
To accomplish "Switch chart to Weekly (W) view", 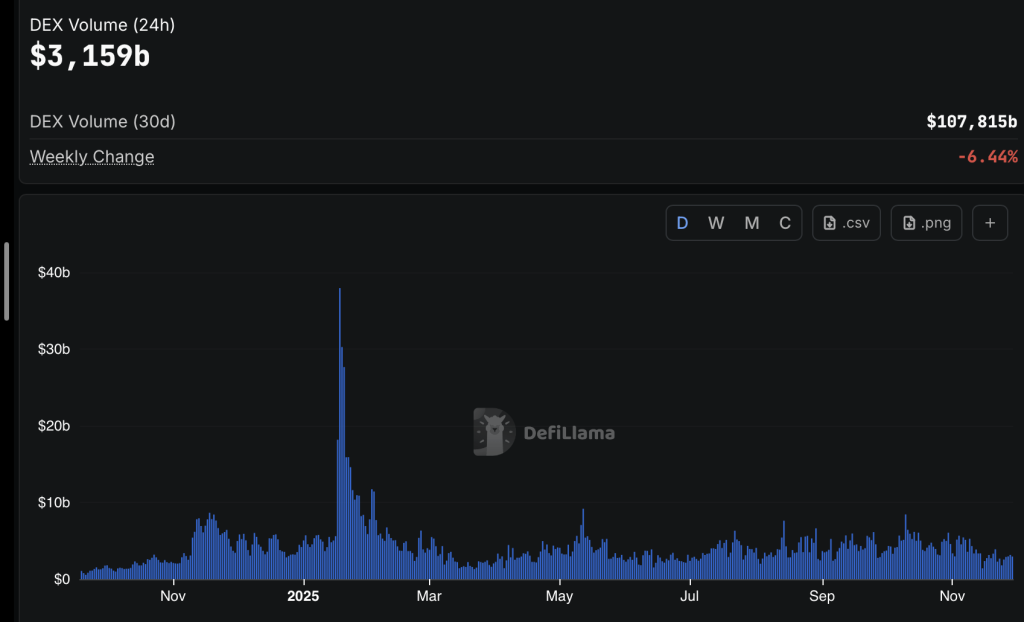I will (716, 223).
